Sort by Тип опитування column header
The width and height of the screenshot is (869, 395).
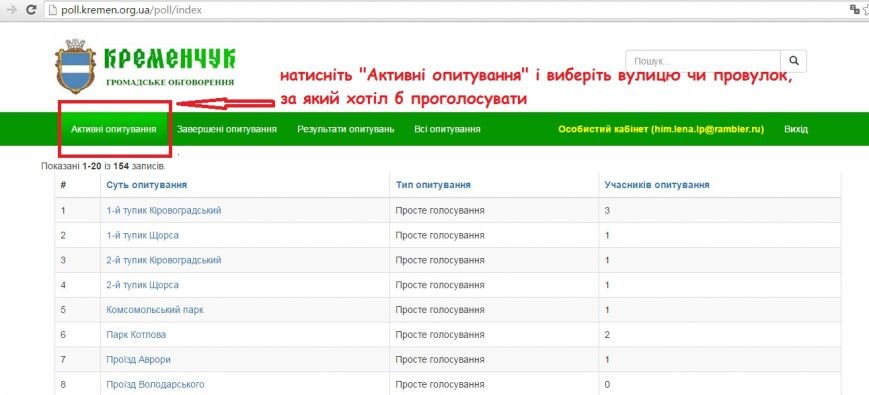tap(433, 185)
